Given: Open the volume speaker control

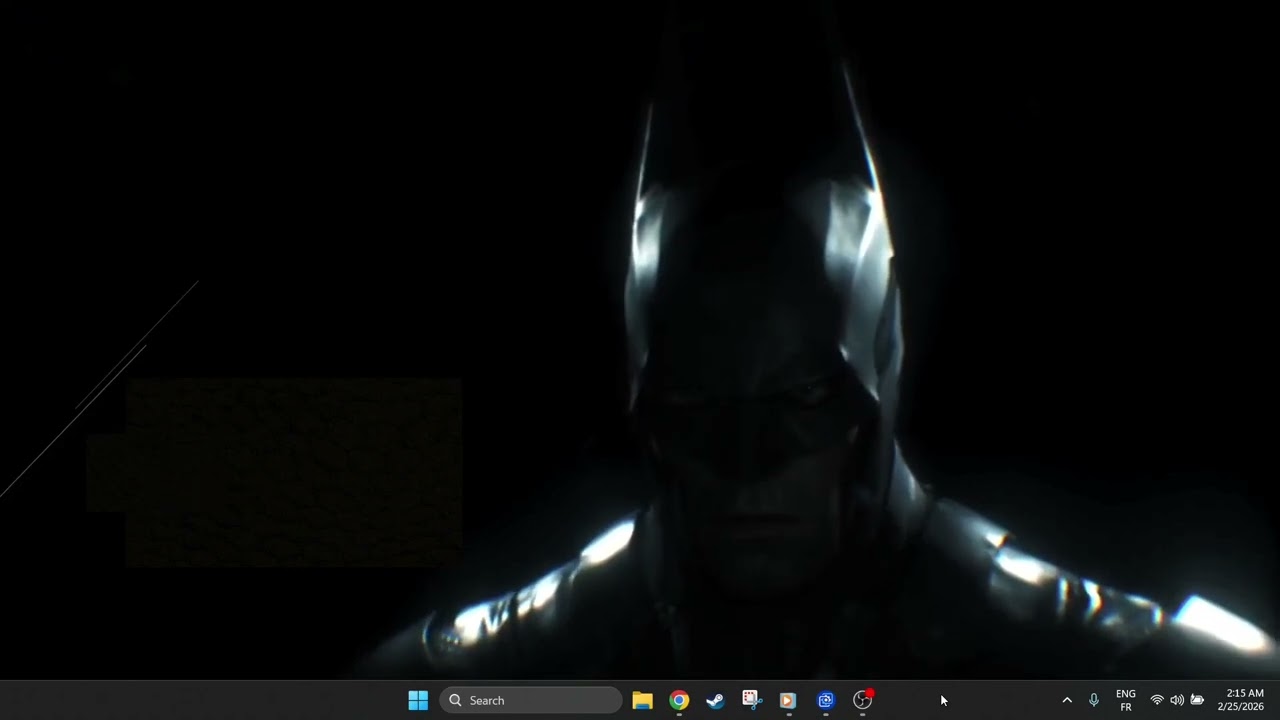Looking at the screenshot, I should 1177,700.
